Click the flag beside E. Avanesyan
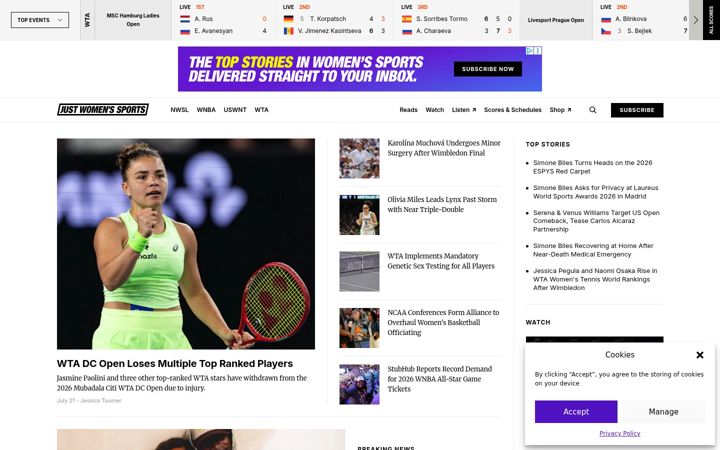 tap(185, 31)
